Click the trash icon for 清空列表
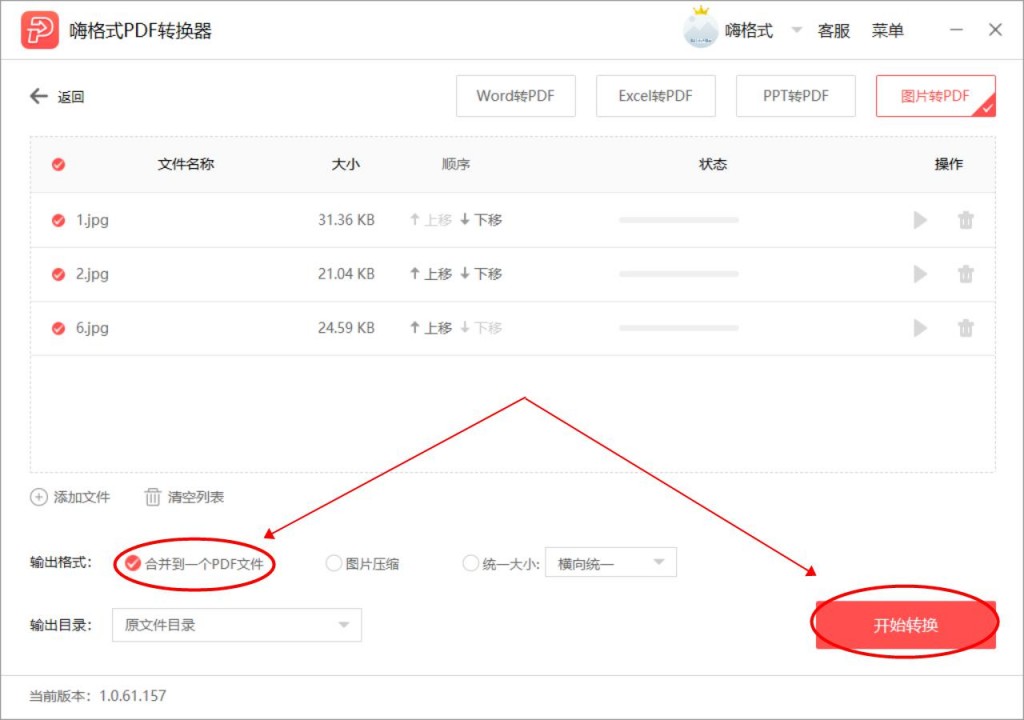 (x=152, y=497)
